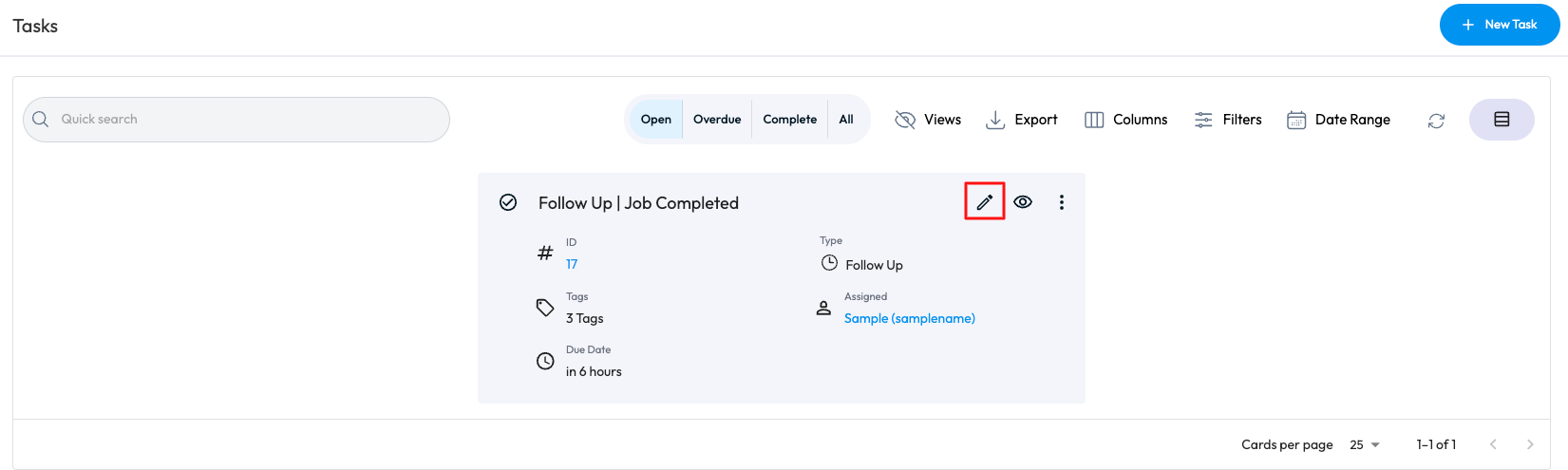Open the Views option

point(928,120)
